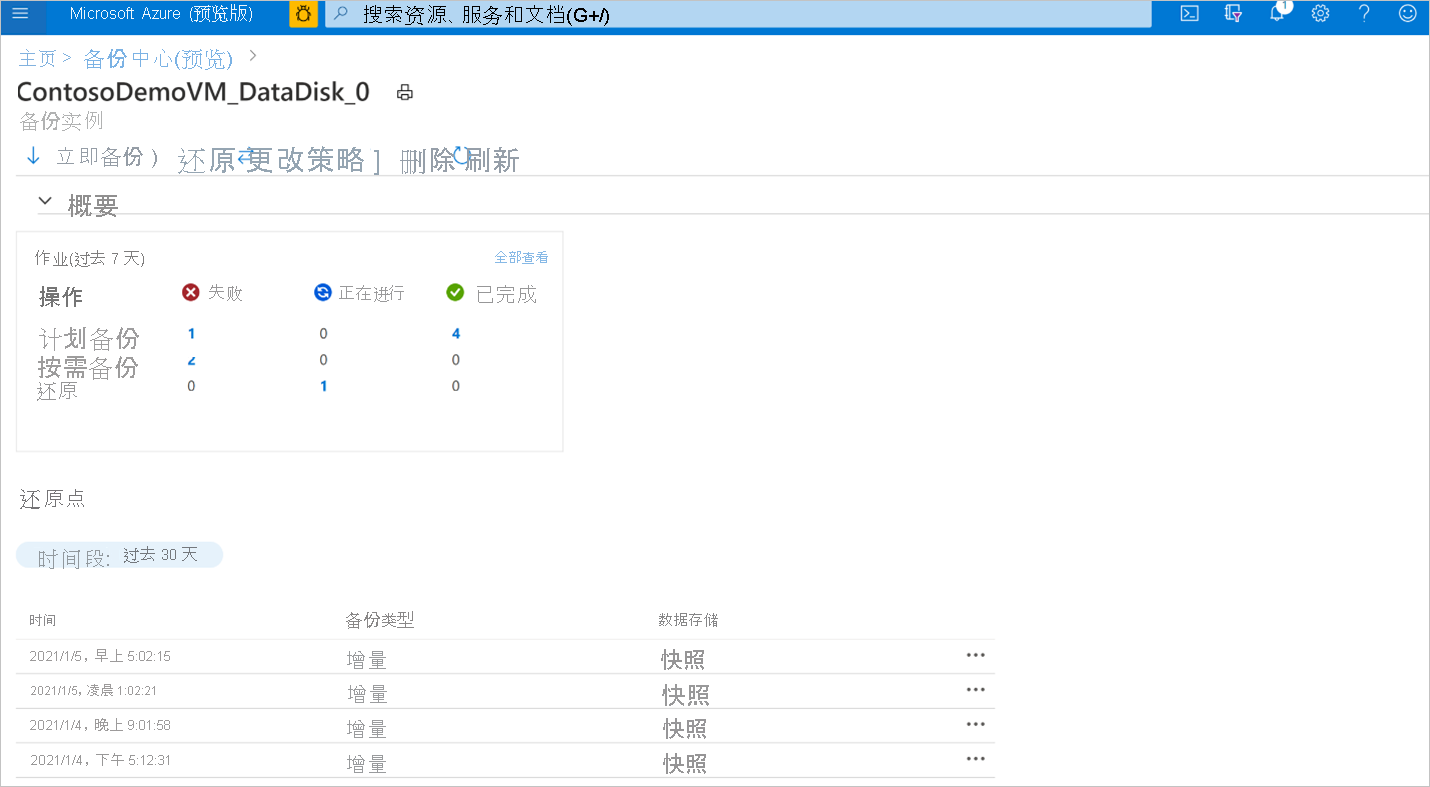This screenshot has height=787, width=1430.
Task: Go to 主页 breadcrumb
Action: pos(37,58)
